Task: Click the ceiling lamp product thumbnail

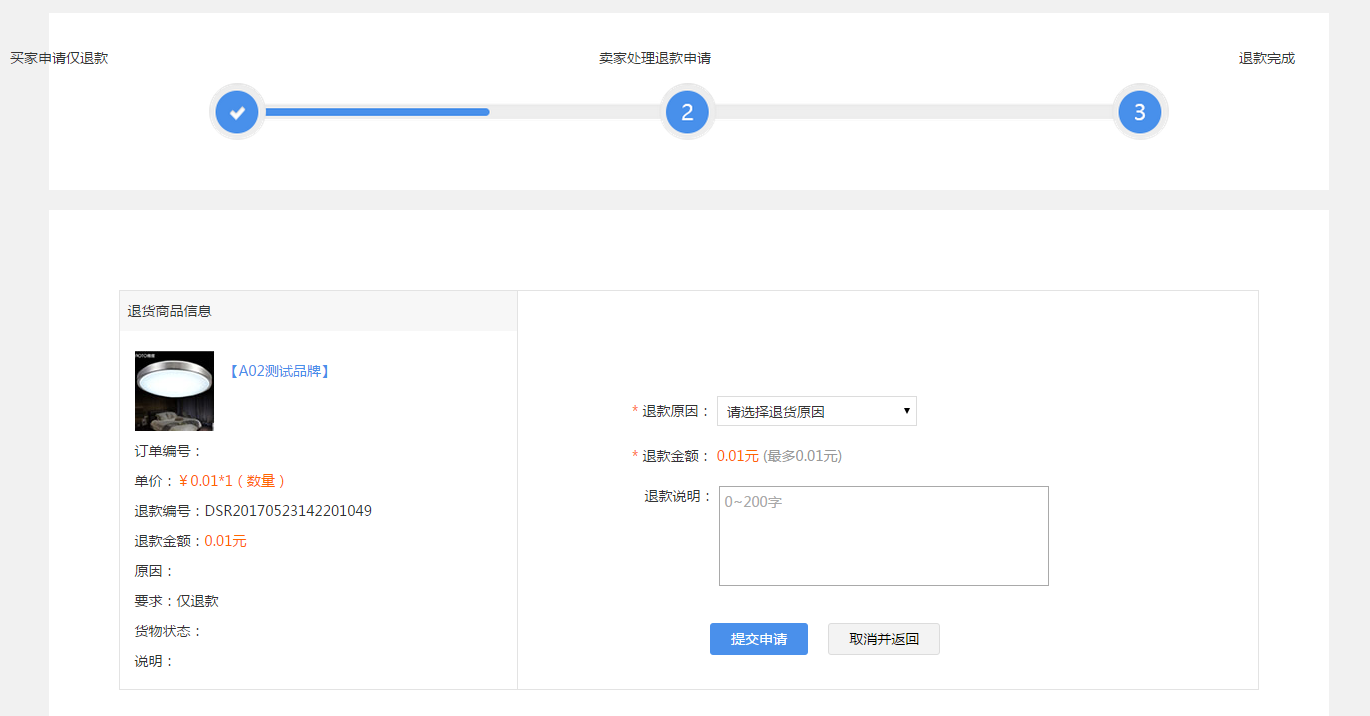Action: pyautogui.click(x=174, y=391)
